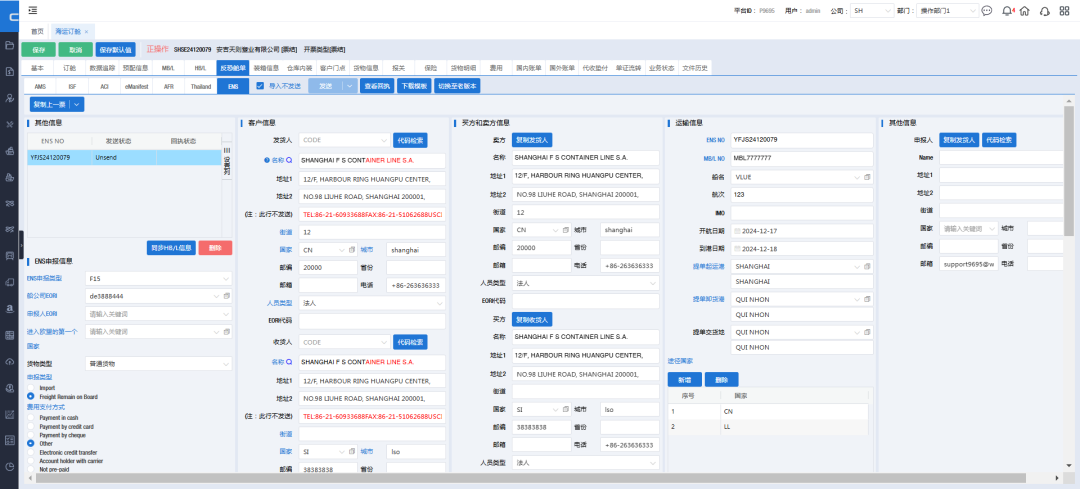The image size is (1080, 489).
Task: Open the 公司 SH dropdown
Action: [871, 11]
